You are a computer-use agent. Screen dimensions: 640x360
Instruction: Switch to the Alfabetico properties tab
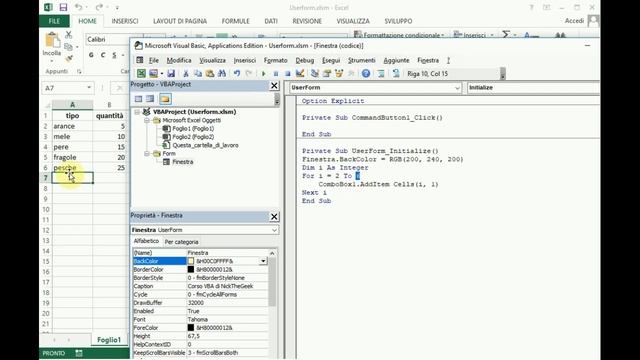(x=146, y=241)
